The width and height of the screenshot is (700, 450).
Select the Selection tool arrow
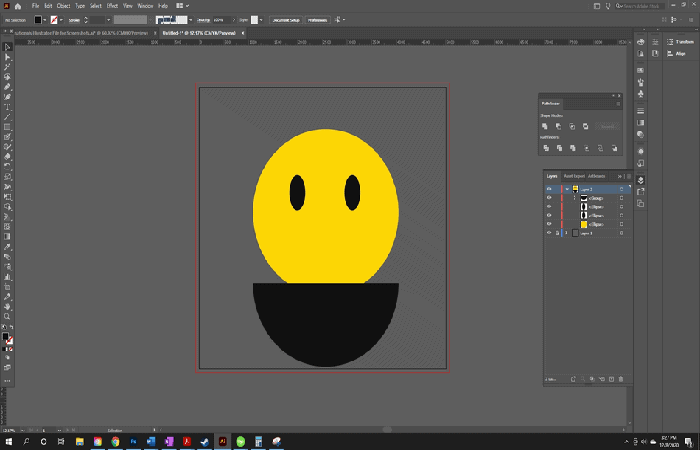click(x=7, y=47)
